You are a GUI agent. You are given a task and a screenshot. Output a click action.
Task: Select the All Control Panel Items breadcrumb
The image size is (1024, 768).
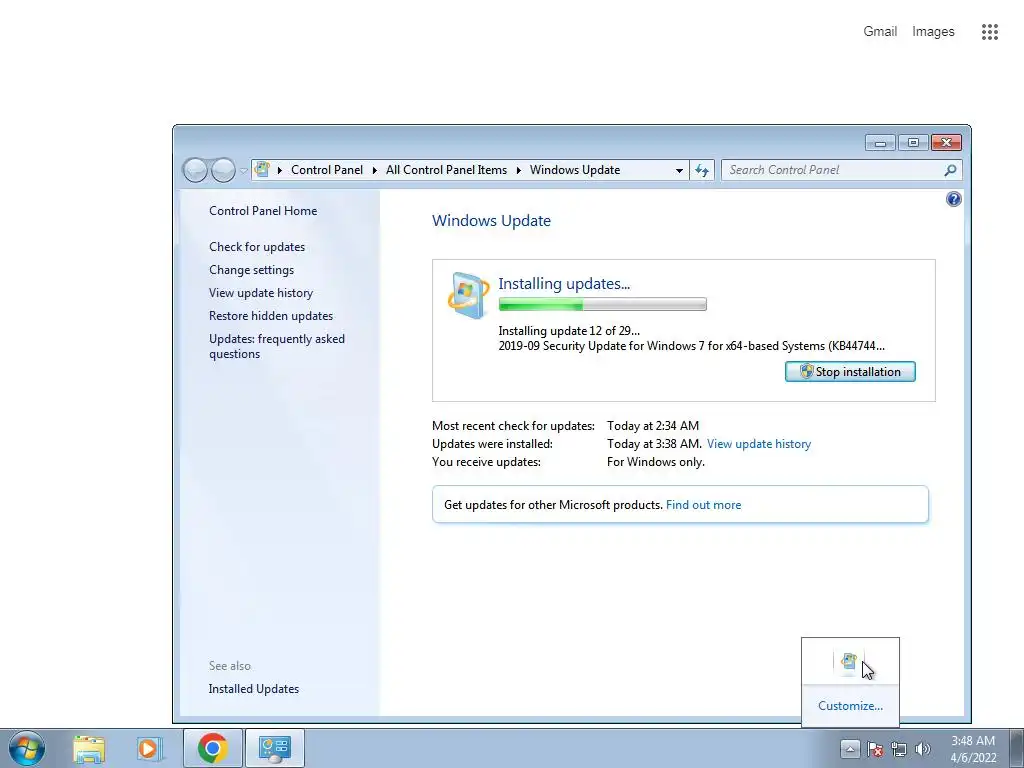coord(446,170)
